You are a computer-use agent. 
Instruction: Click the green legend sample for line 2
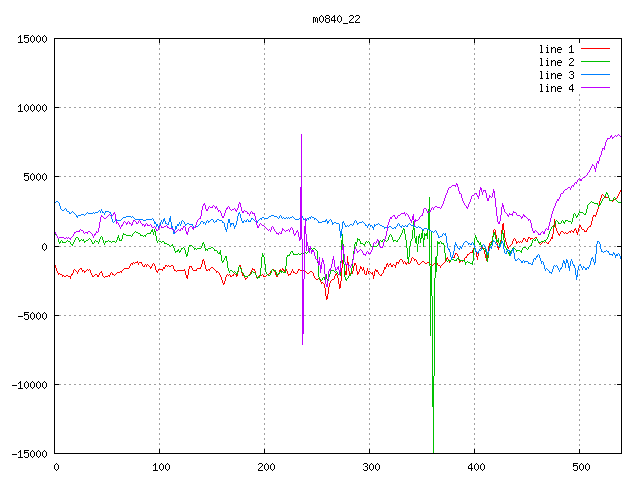point(595,62)
